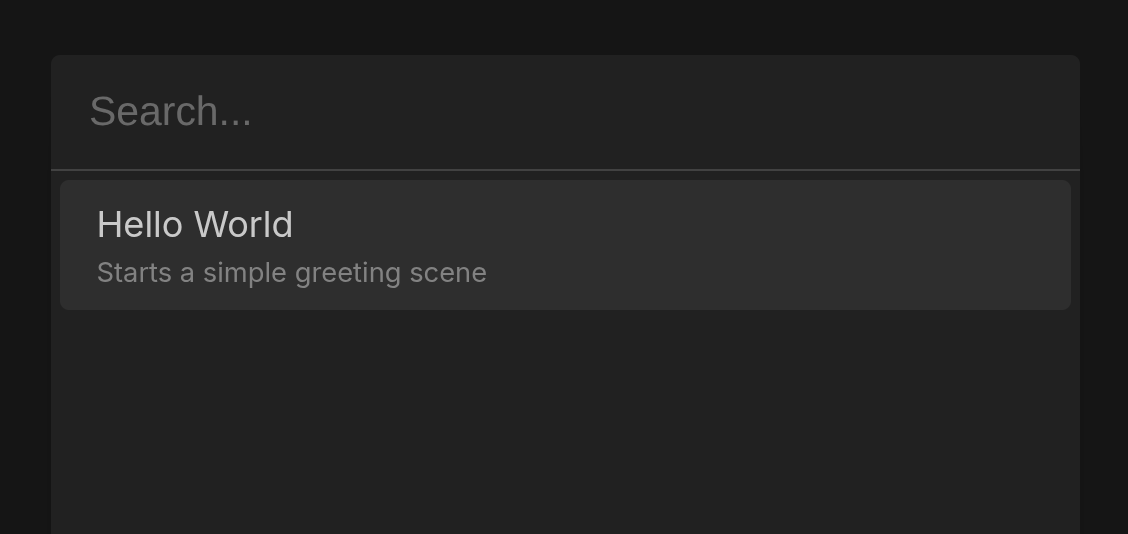Click the "Hello World" title text
This screenshot has width=1128, height=534.
(x=195, y=225)
